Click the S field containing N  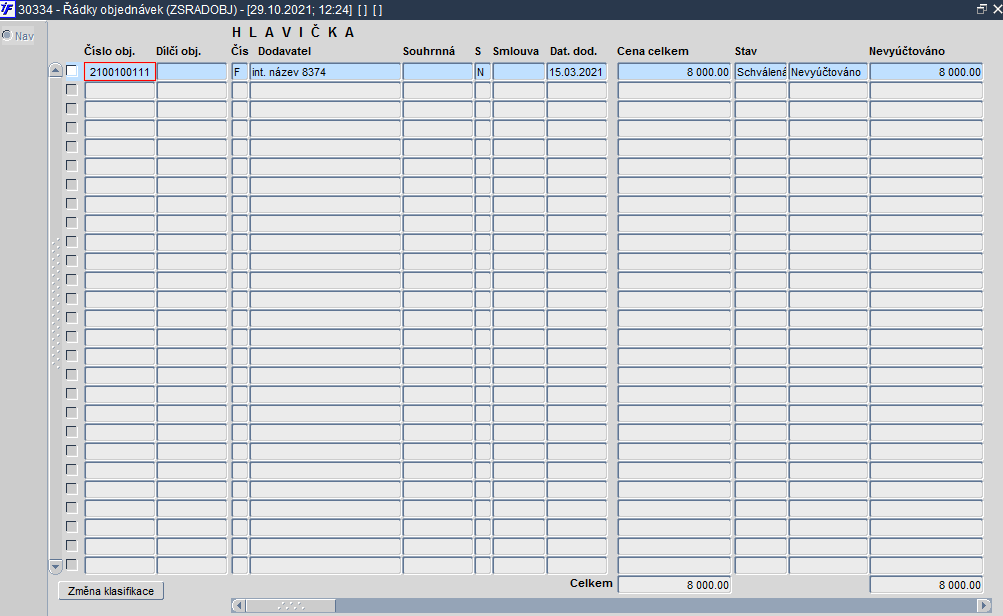[483, 72]
